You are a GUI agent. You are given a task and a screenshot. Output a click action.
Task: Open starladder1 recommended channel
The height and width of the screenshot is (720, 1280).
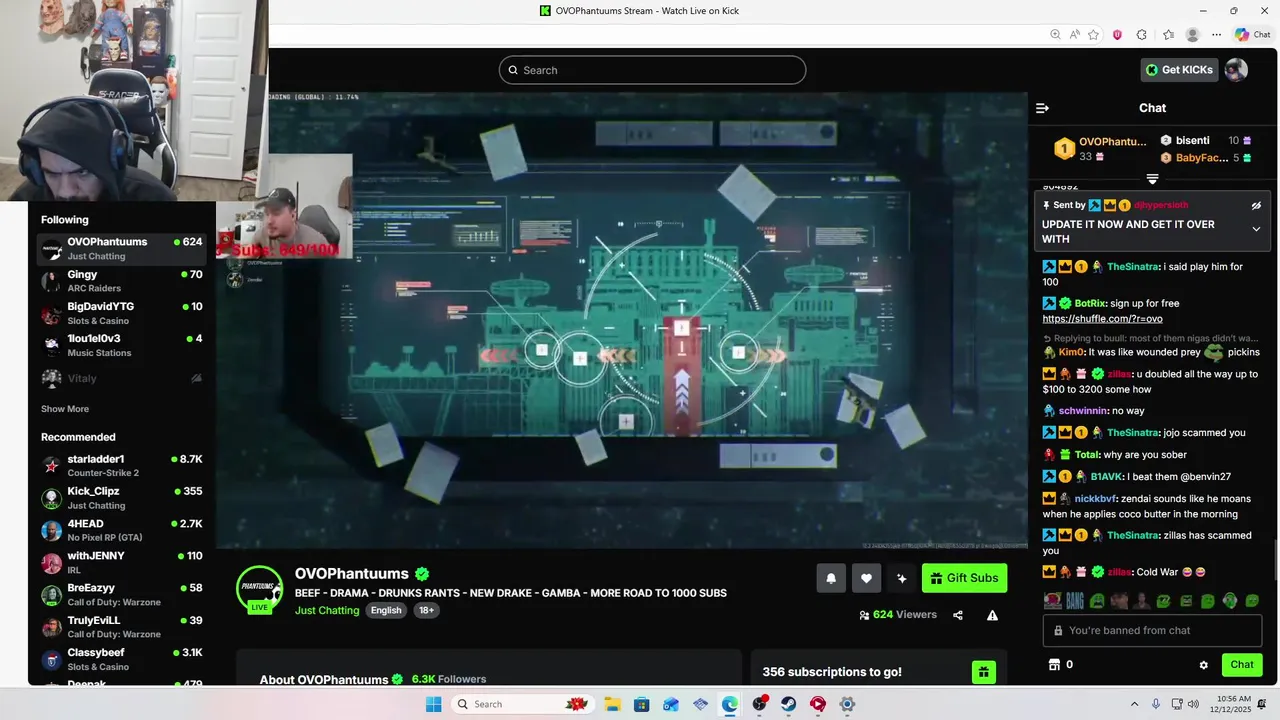tap(121, 466)
